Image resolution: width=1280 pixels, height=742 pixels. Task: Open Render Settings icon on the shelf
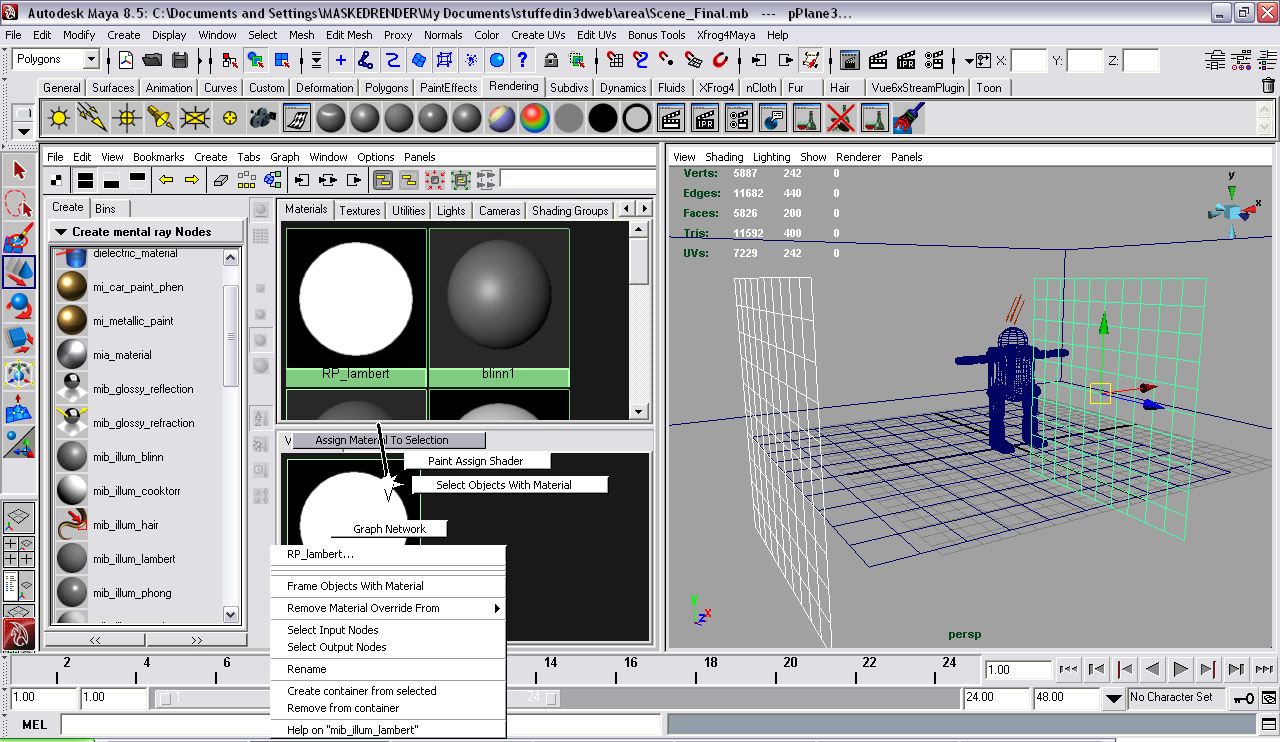(x=738, y=119)
